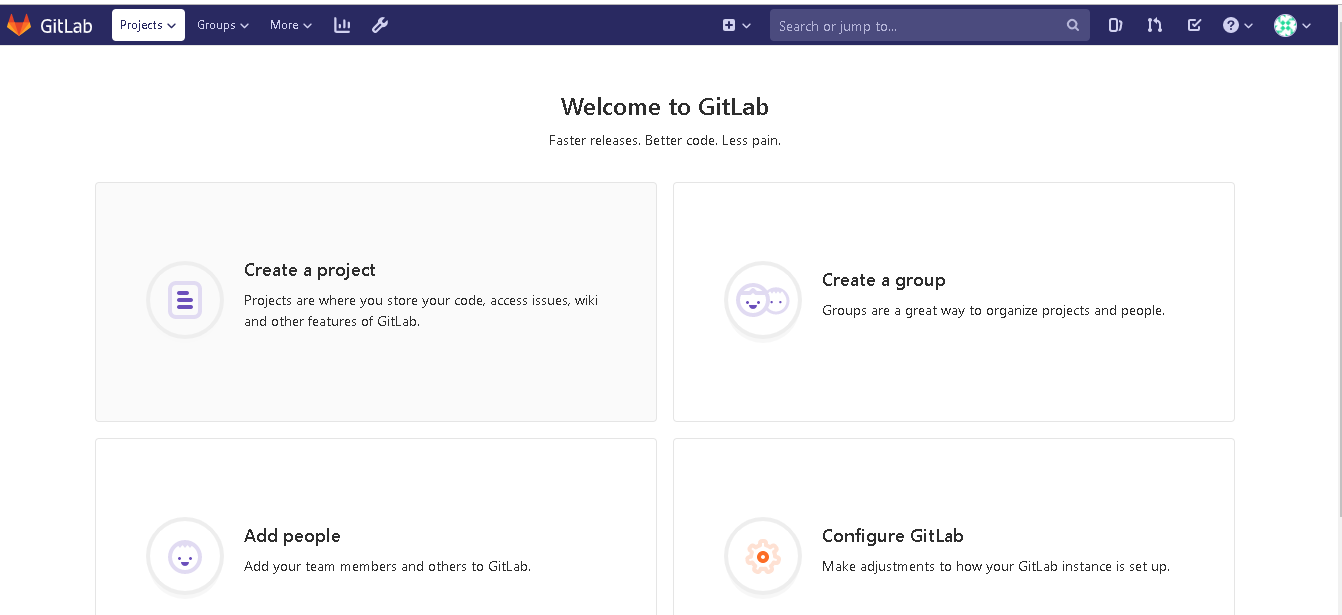The width and height of the screenshot is (1342, 615).
Task: Open the plus new-item dropdown
Action: click(737, 25)
